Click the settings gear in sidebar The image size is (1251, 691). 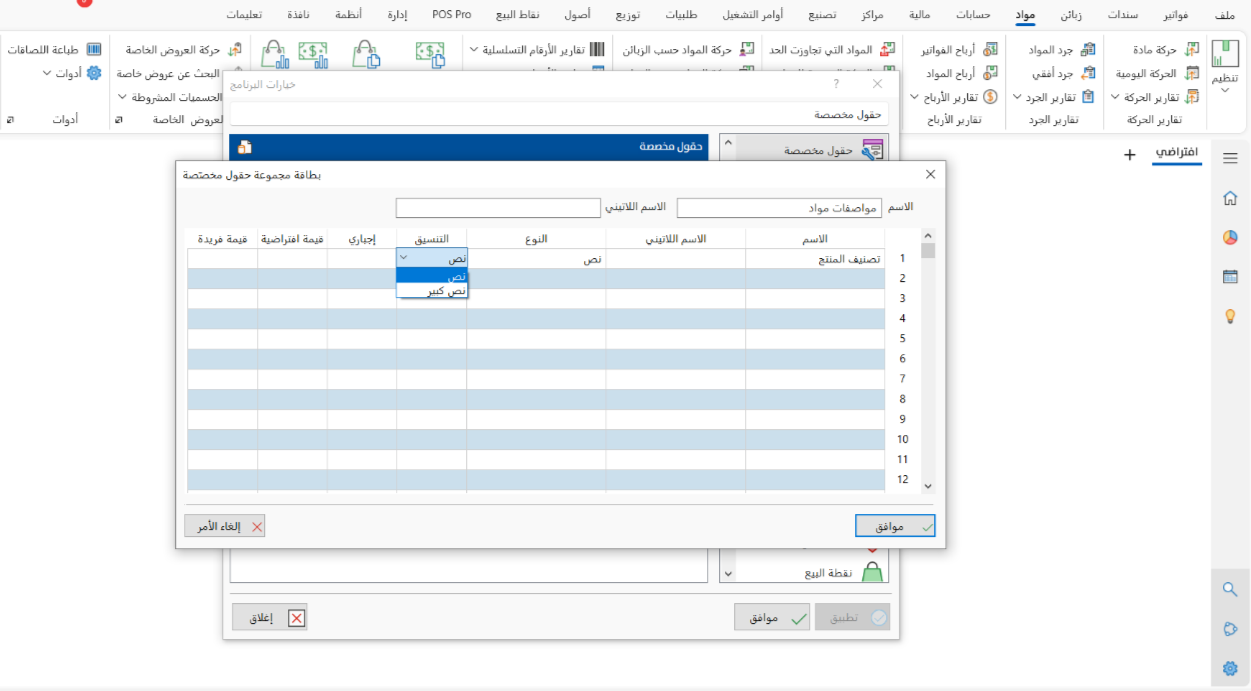(1230, 668)
